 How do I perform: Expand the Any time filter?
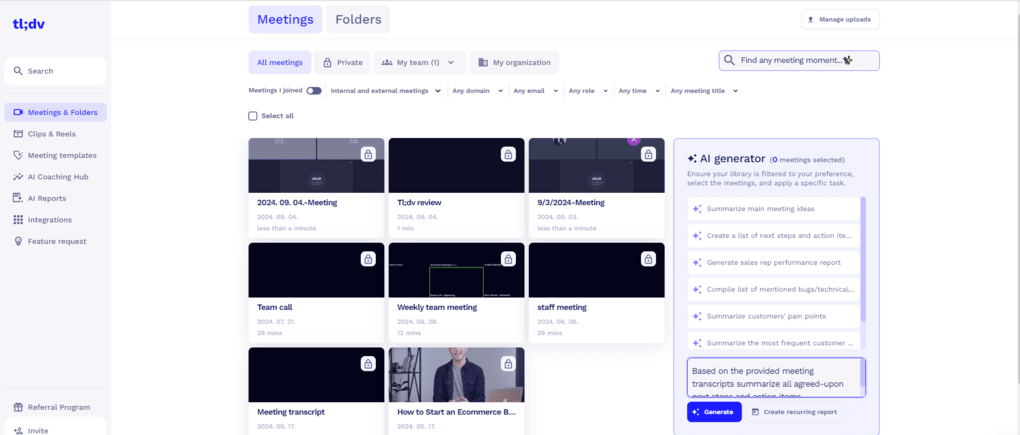coord(637,91)
